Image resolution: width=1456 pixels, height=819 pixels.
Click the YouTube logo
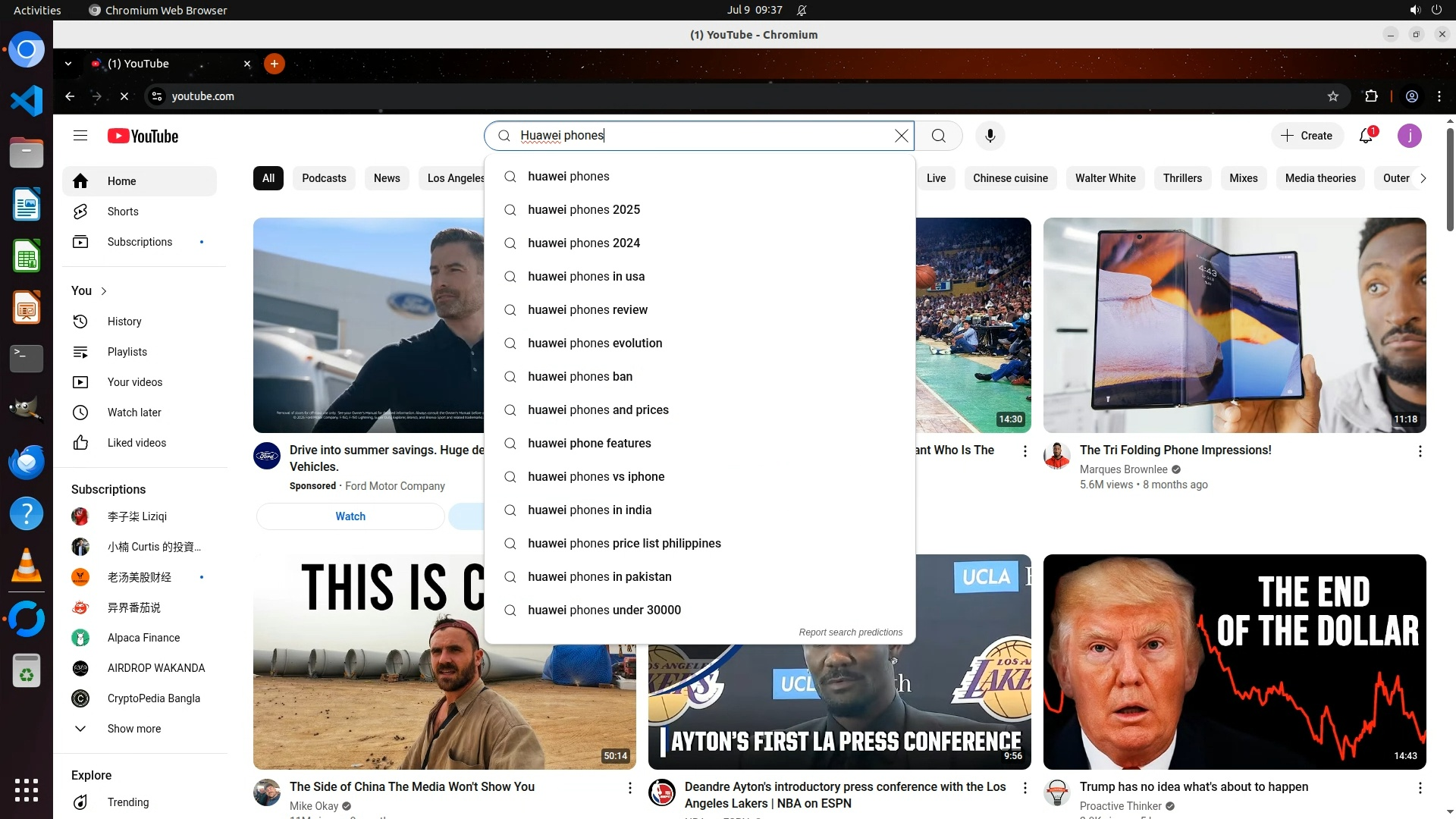tap(143, 136)
